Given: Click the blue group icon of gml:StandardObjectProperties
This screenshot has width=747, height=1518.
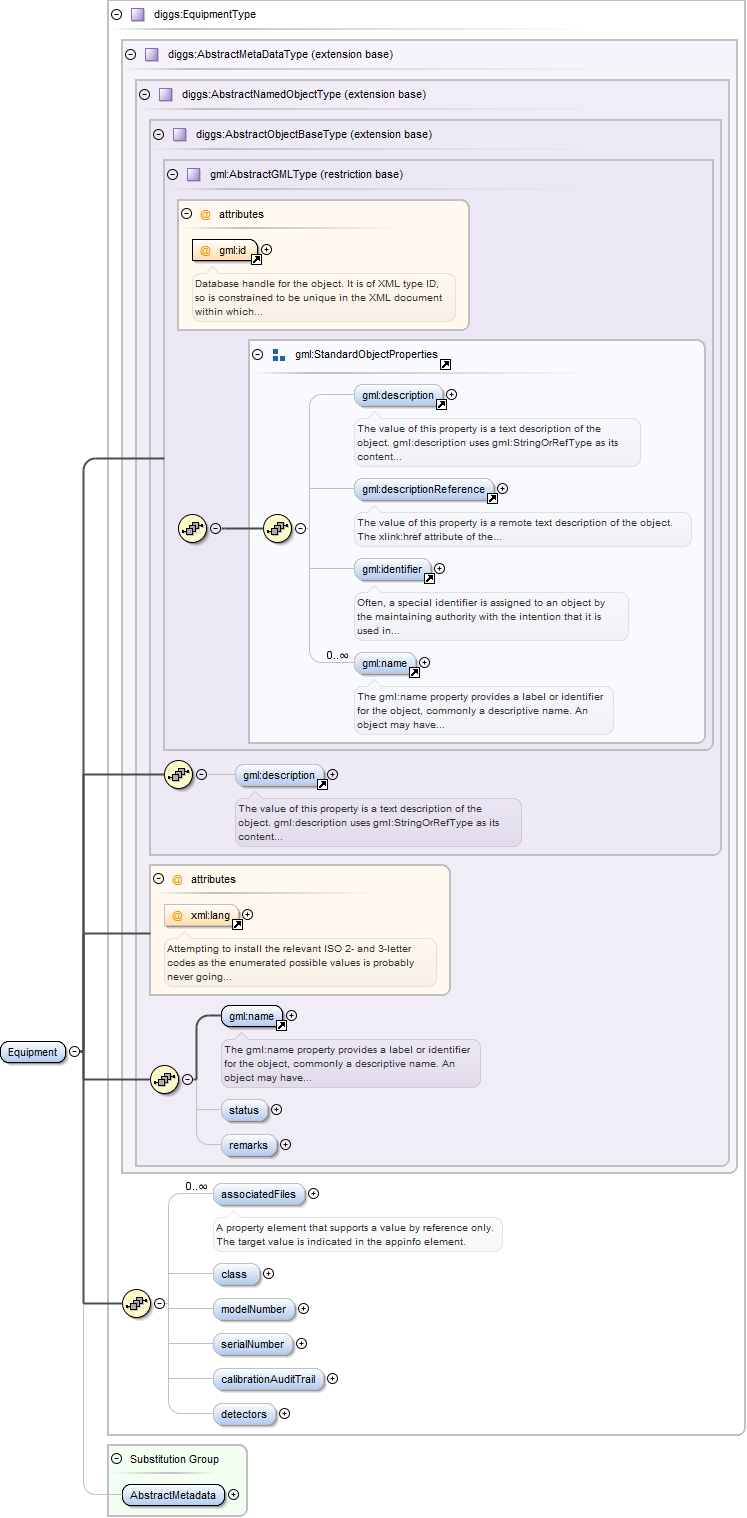Looking at the screenshot, I should (x=279, y=355).
